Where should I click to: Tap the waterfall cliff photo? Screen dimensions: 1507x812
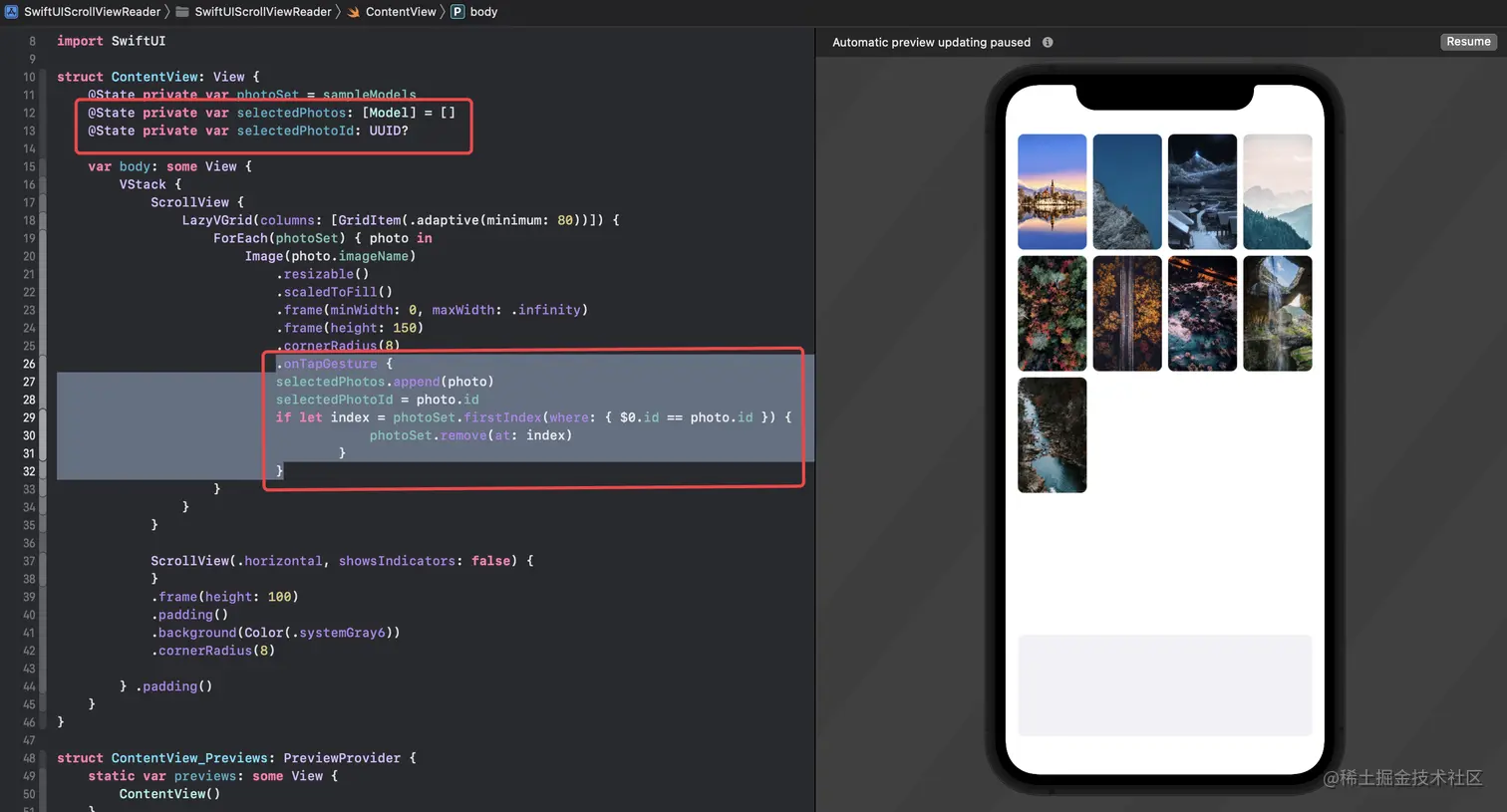tap(1278, 313)
